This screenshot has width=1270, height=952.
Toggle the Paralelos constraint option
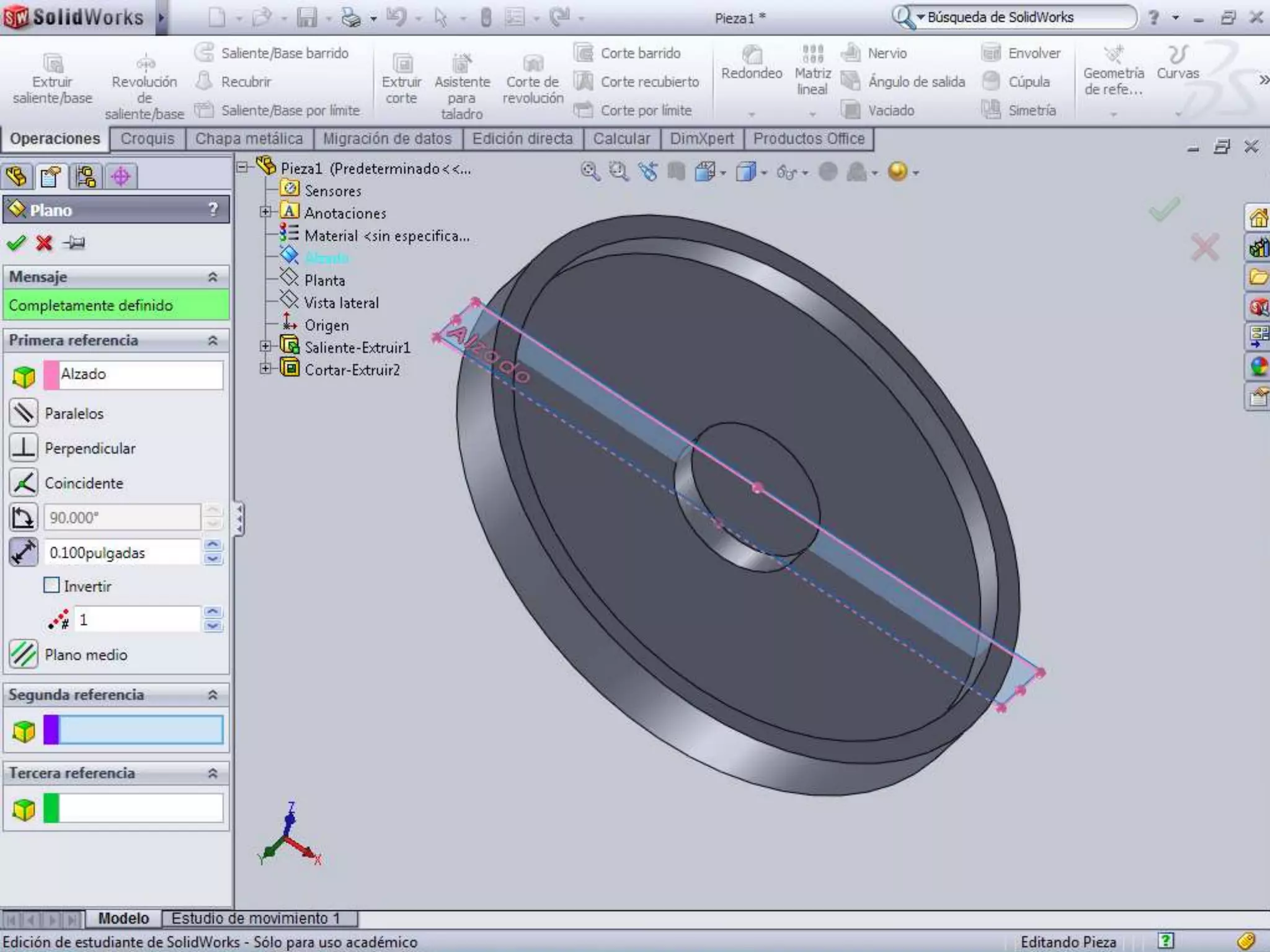tap(24, 413)
